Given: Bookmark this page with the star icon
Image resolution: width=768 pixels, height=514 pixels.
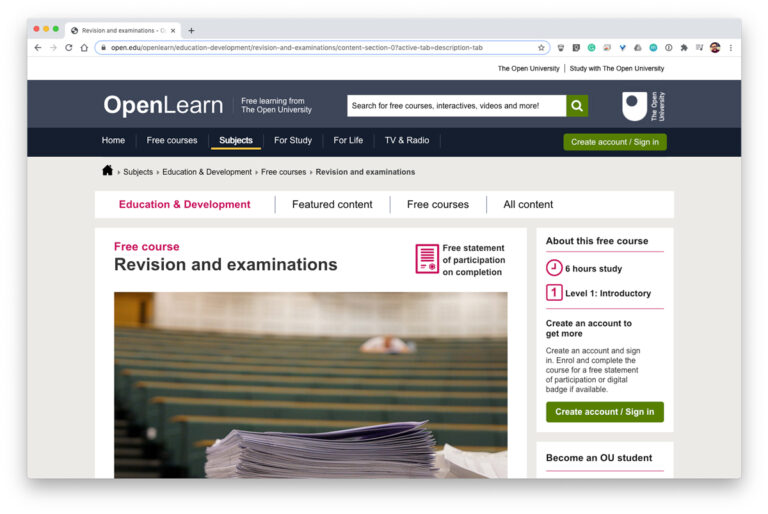Looking at the screenshot, I should click(541, 48).
